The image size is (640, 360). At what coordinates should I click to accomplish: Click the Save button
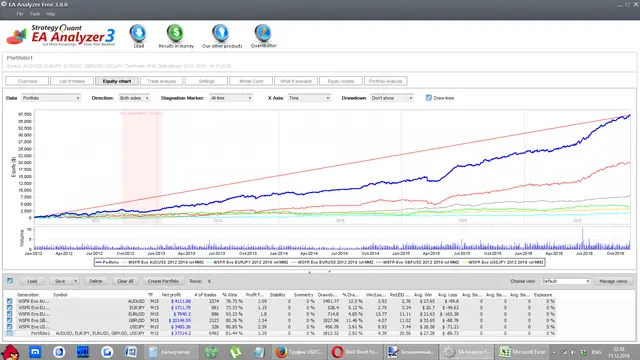[60, 281]
